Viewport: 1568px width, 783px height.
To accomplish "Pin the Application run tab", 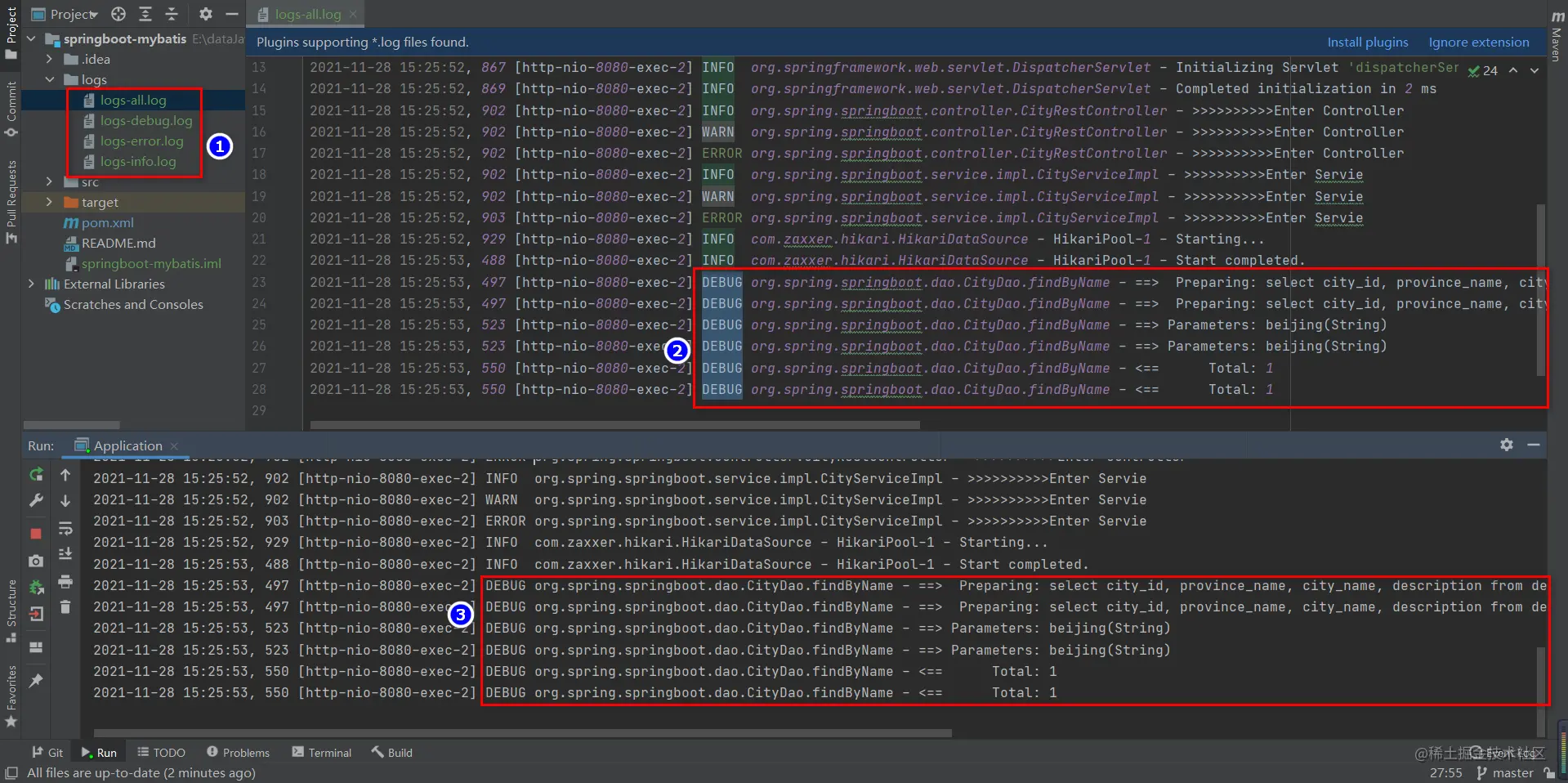I will (36, 680).
